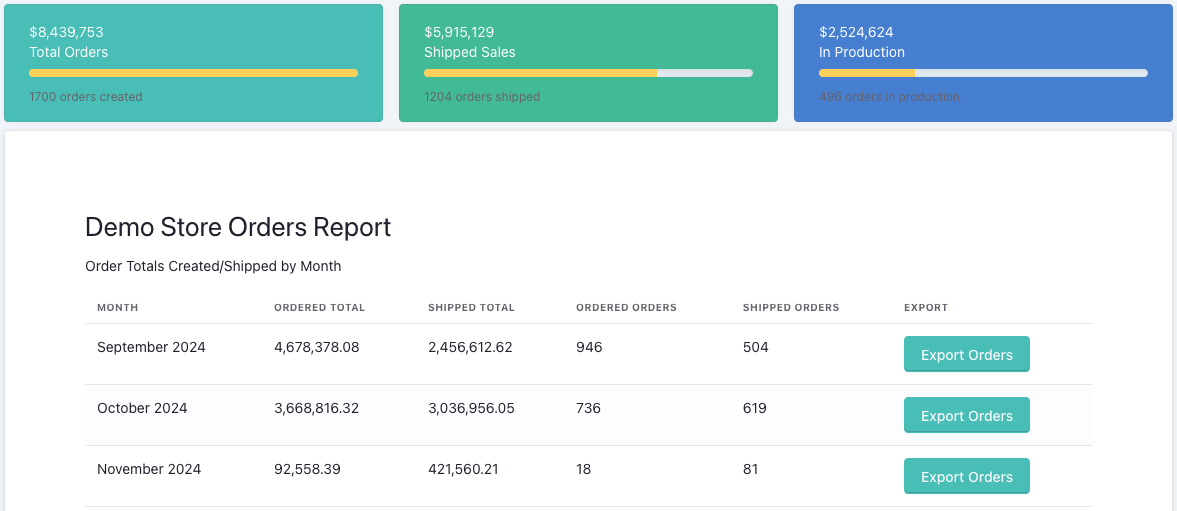Click Export Orders for September 2024
1177x511 pixels.
point(966,354)
